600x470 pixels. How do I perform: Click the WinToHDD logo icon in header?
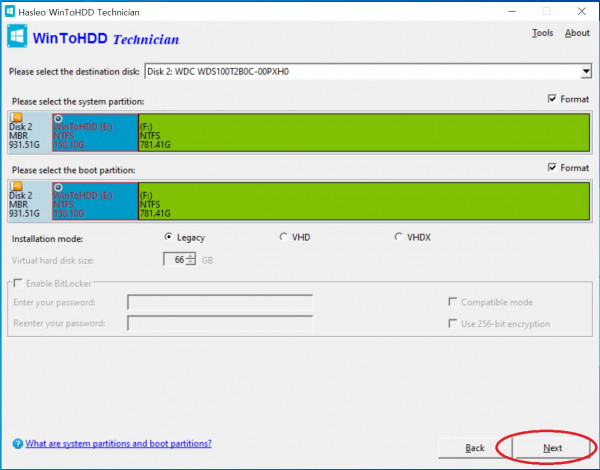tap(17, 36)
